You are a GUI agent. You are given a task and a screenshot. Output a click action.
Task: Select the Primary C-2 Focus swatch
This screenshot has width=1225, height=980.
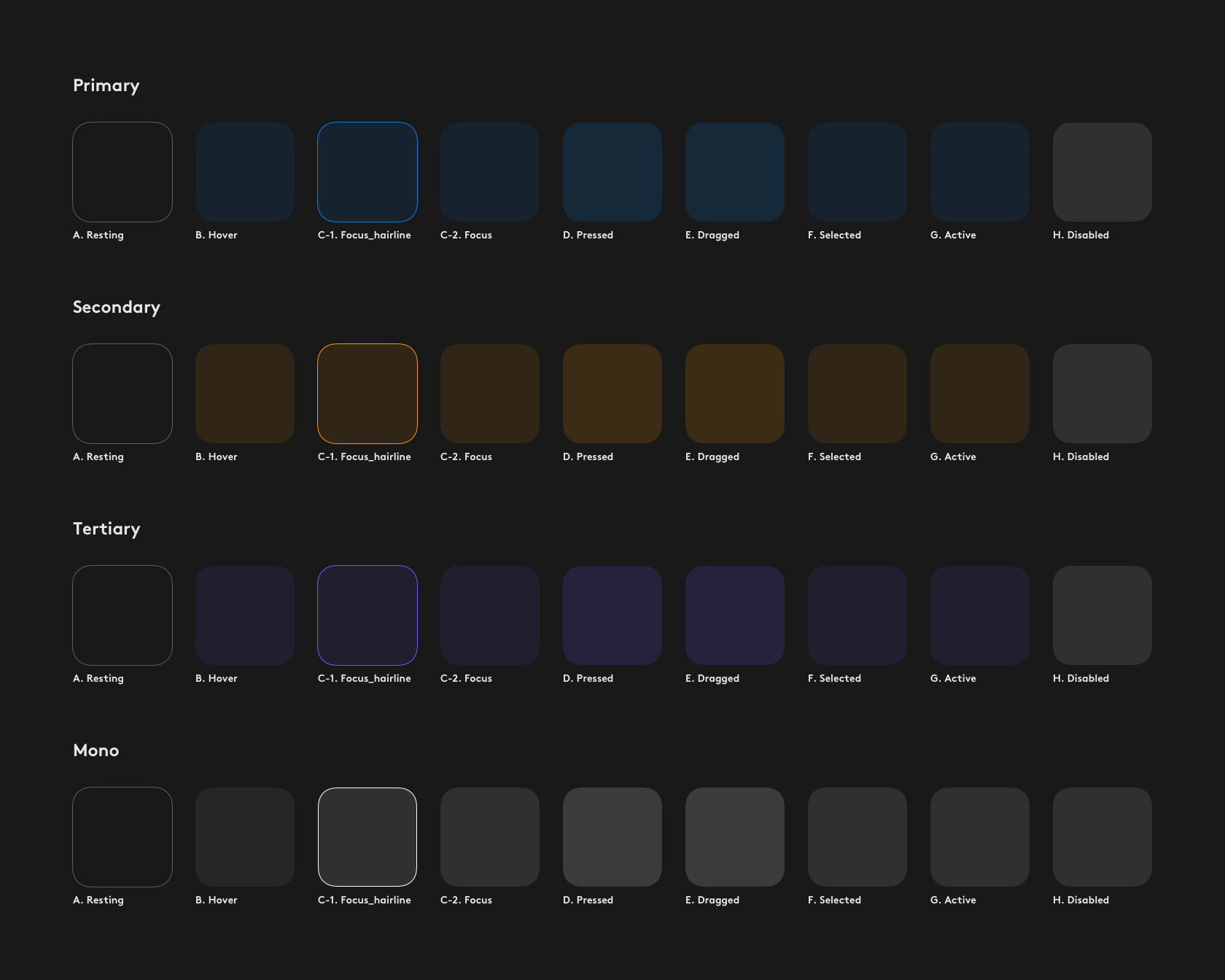pos(490,172)
